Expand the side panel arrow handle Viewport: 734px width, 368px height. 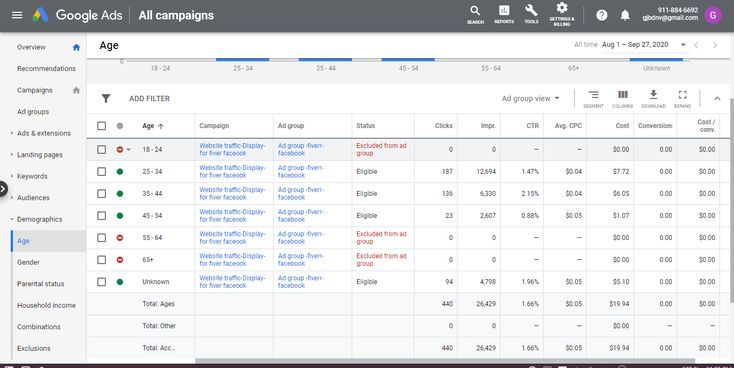pos(3,189)
